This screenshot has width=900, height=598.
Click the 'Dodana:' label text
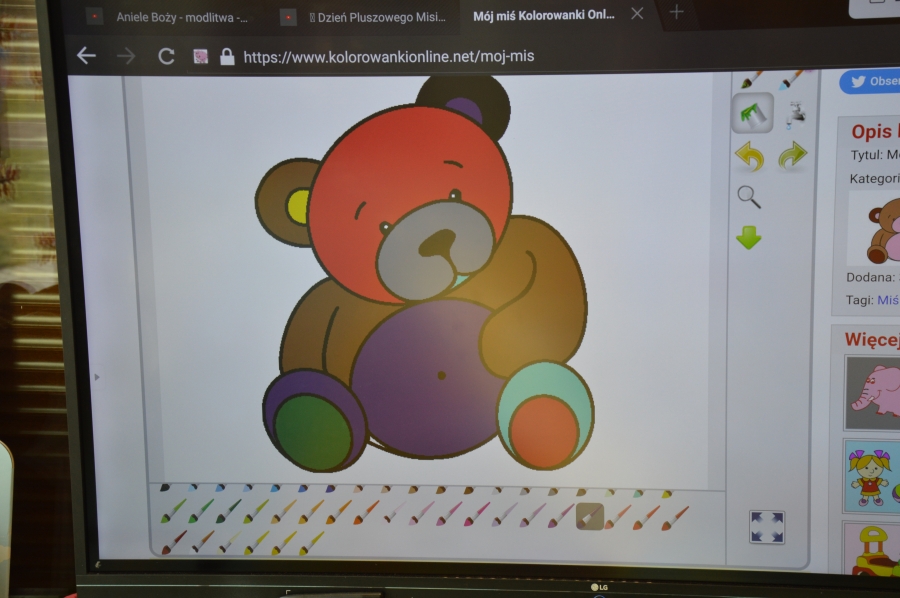(x=870, y=277)
